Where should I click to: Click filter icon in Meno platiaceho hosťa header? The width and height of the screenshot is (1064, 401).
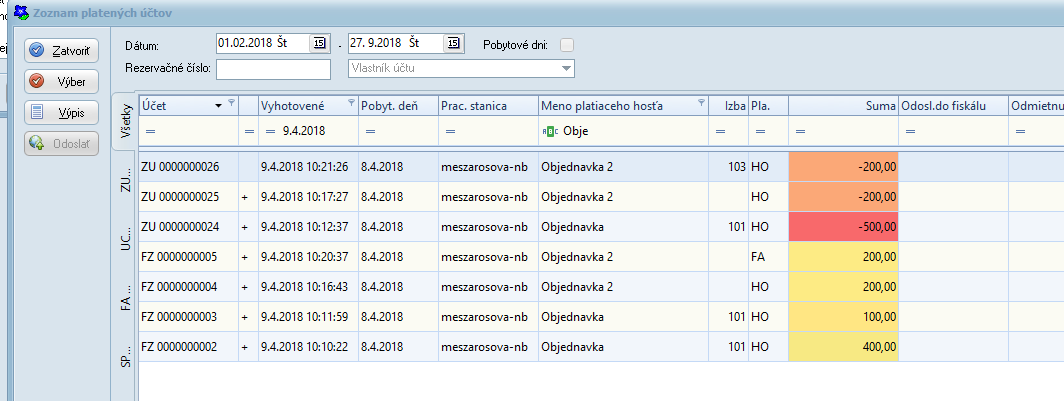[700, 104]
